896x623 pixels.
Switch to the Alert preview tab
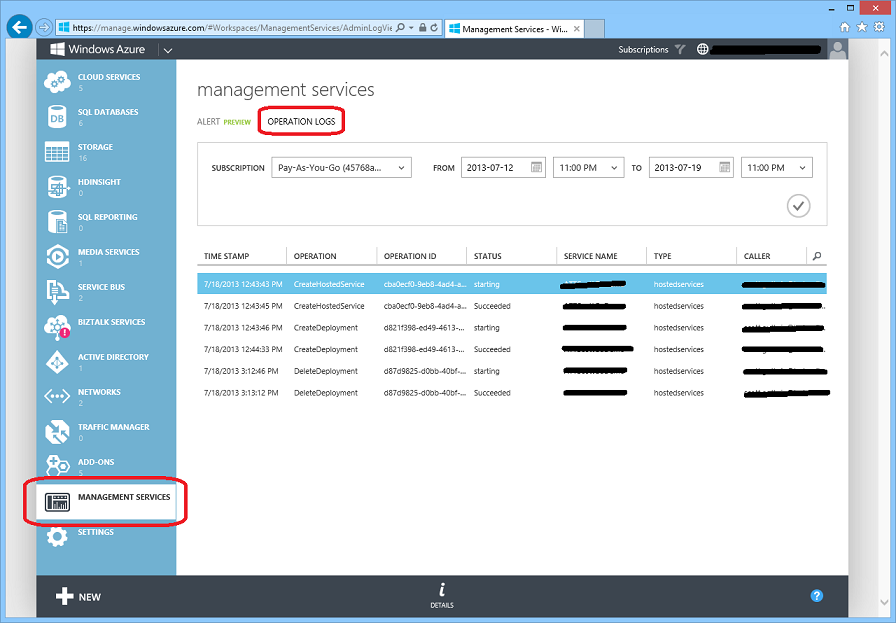tap(223, 121)
